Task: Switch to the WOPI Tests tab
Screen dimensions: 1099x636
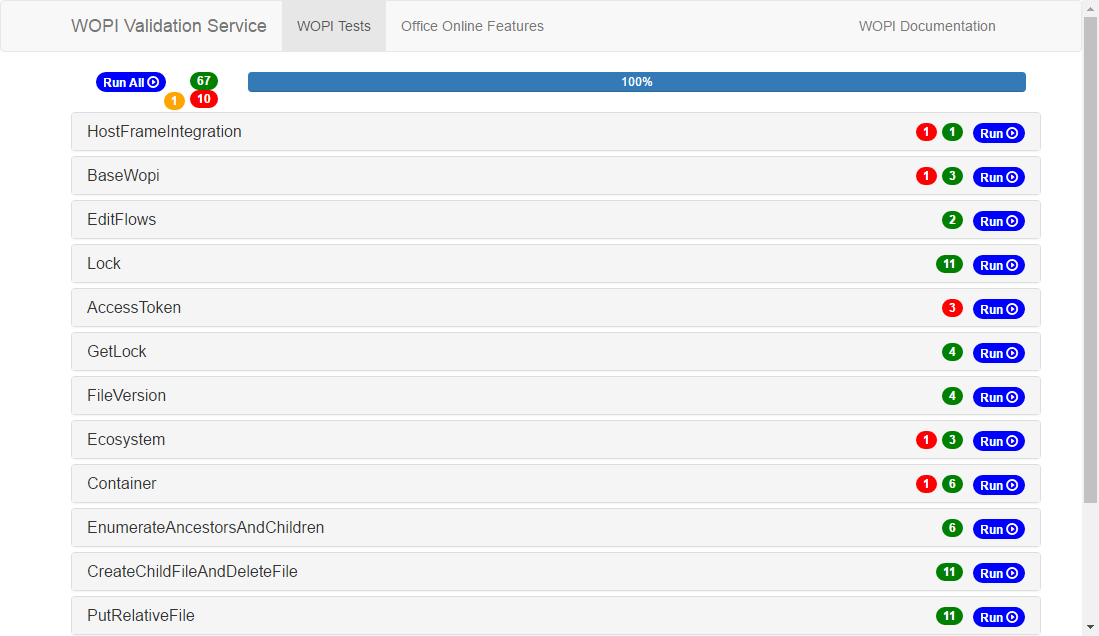Action: tap(334, 26)
